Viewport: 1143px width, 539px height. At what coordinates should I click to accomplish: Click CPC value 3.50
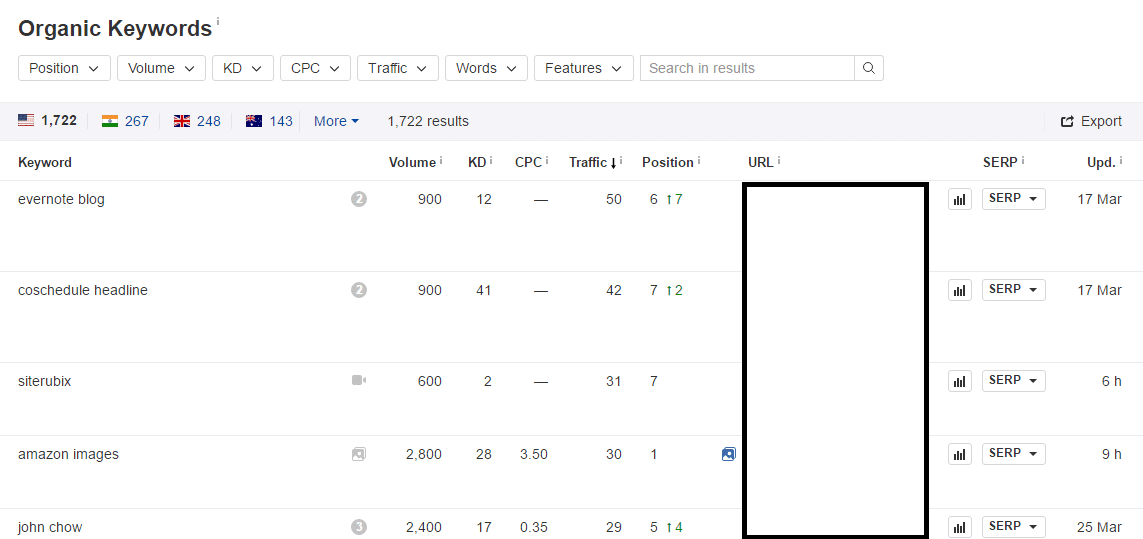tap(534, 454)
